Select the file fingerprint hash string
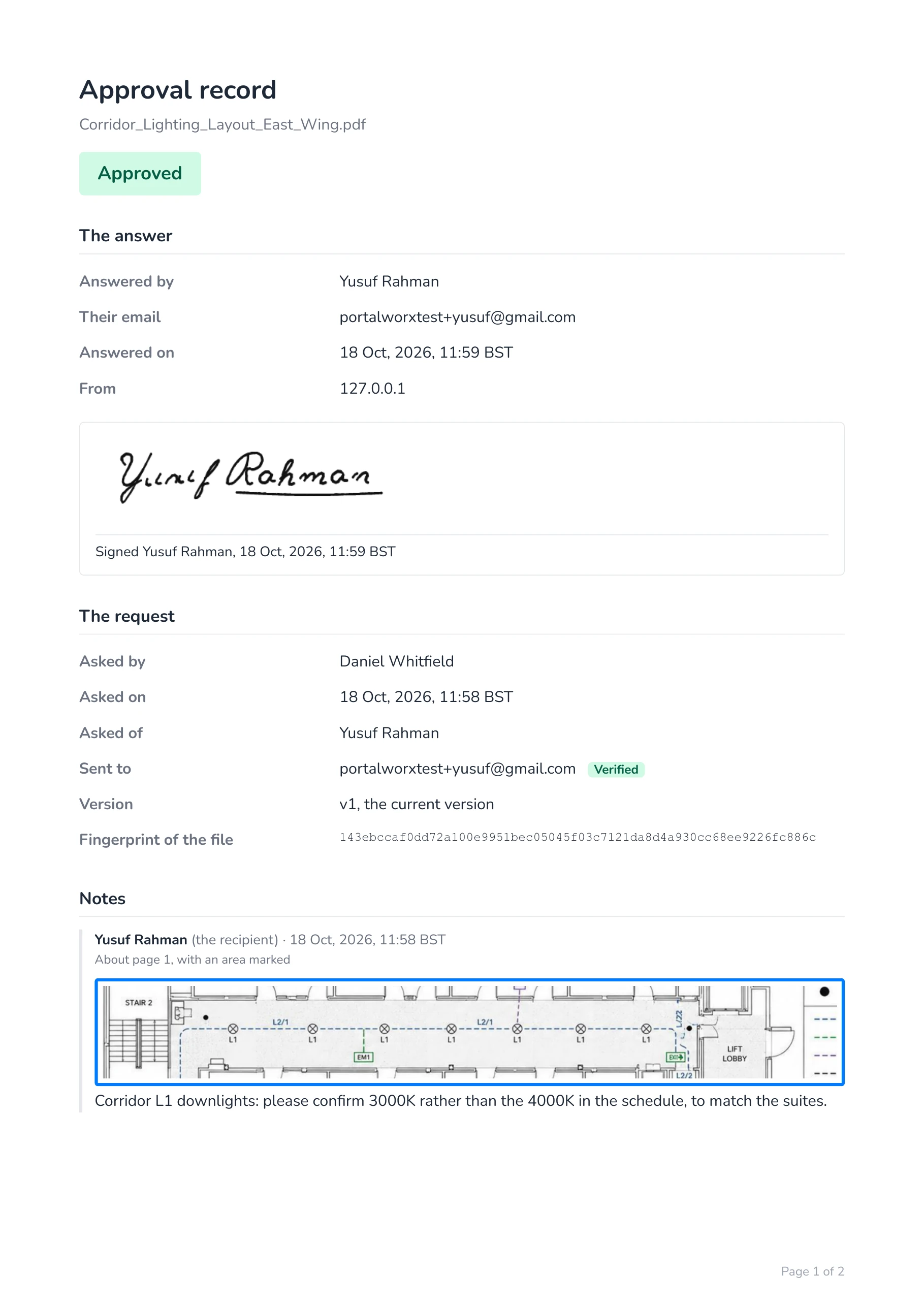 click(x=578, y=837)
